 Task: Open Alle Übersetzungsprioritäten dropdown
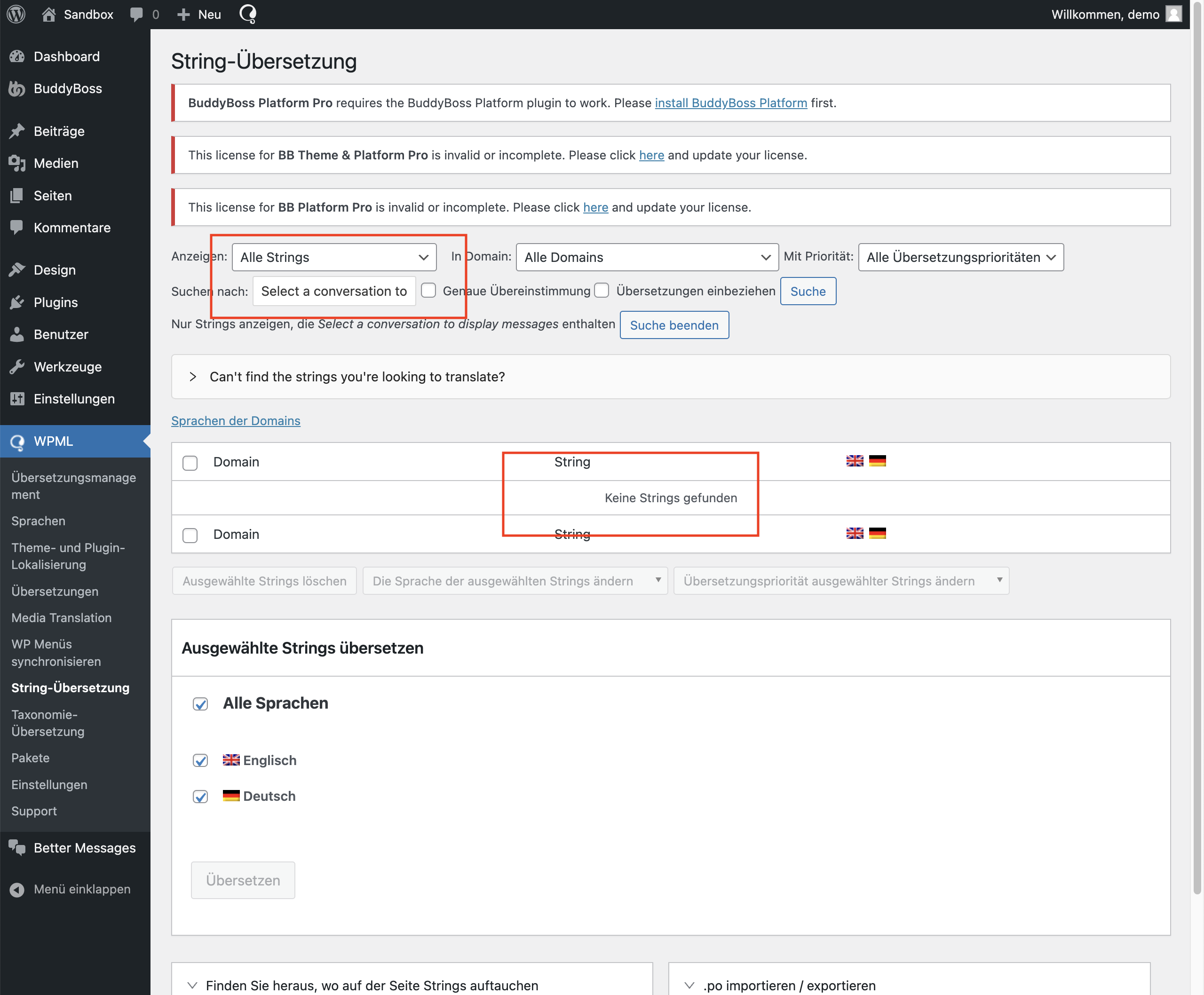[x=961, y=257]
